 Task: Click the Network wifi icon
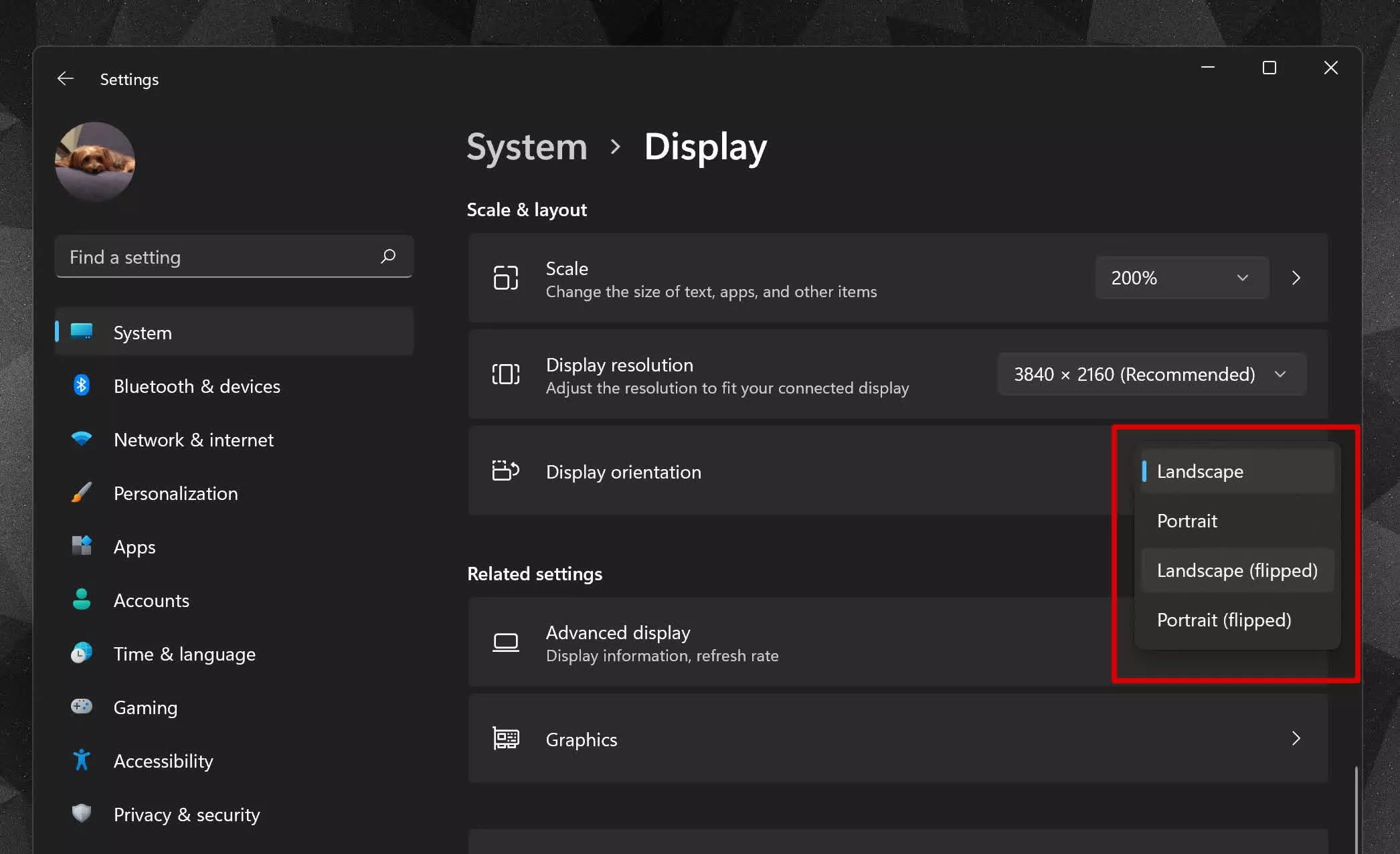click(x=82, y=439)
